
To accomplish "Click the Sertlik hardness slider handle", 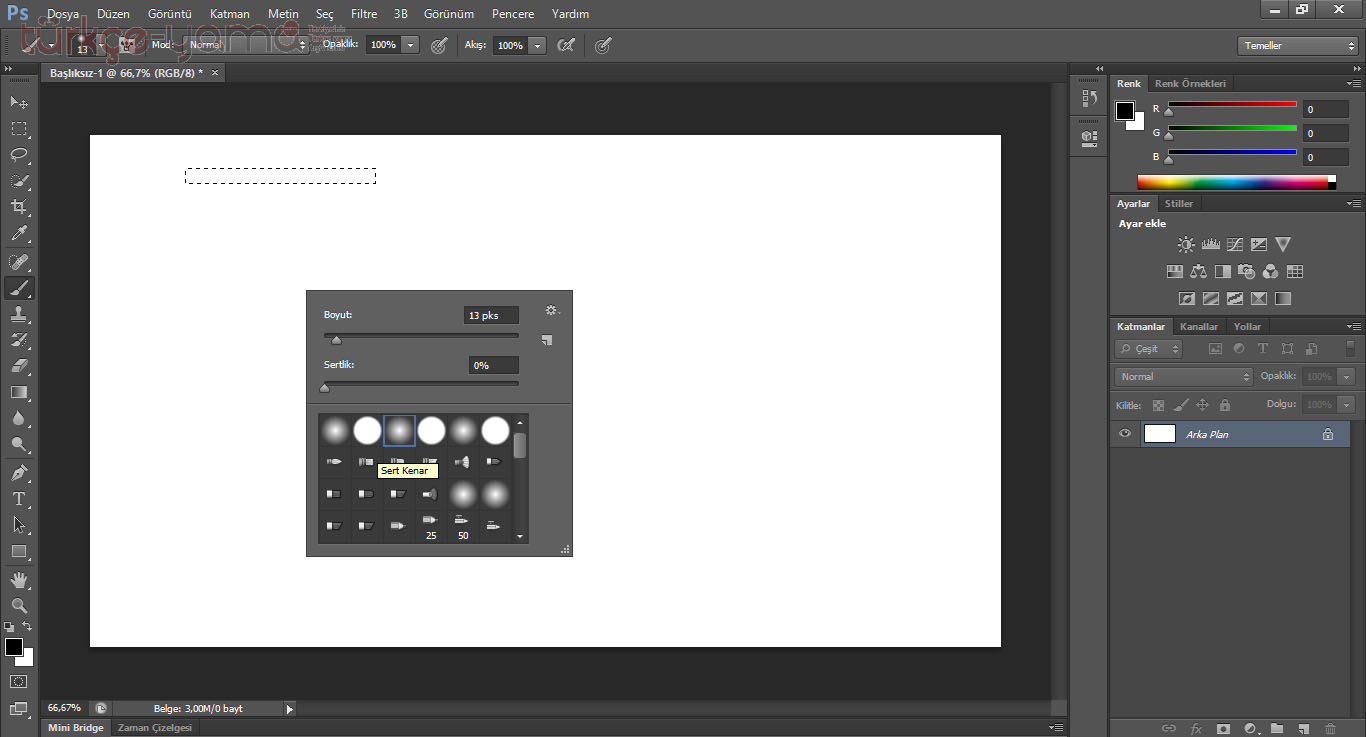I will tap(324, 387).
